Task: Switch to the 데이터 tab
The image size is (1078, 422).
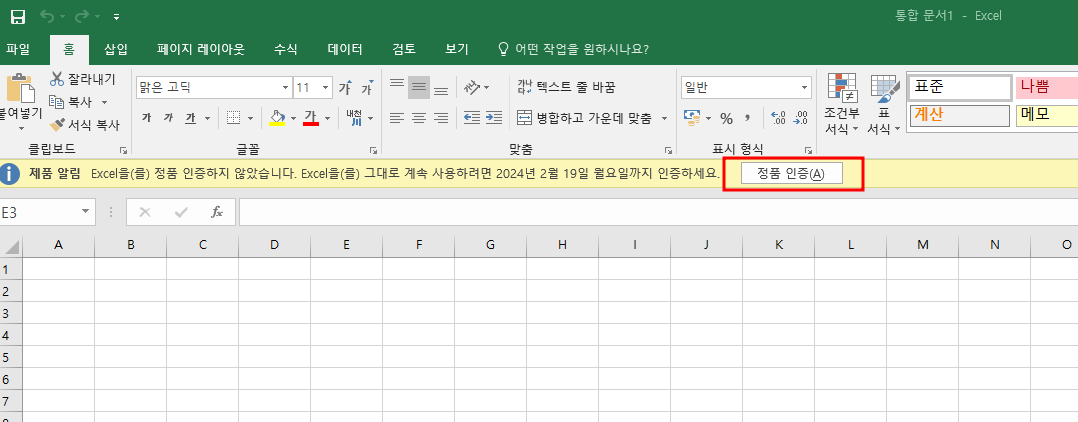Action: [x=345, y=49]
